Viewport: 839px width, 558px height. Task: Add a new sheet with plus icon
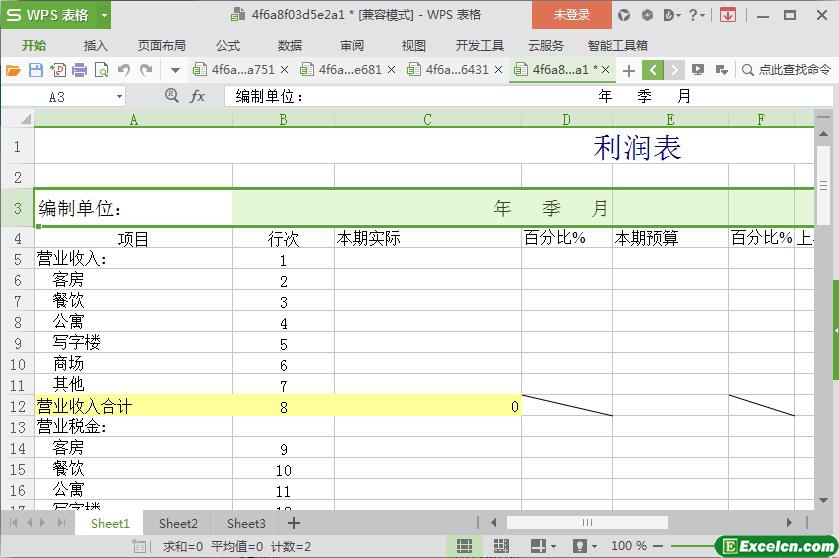coord(294,523)
